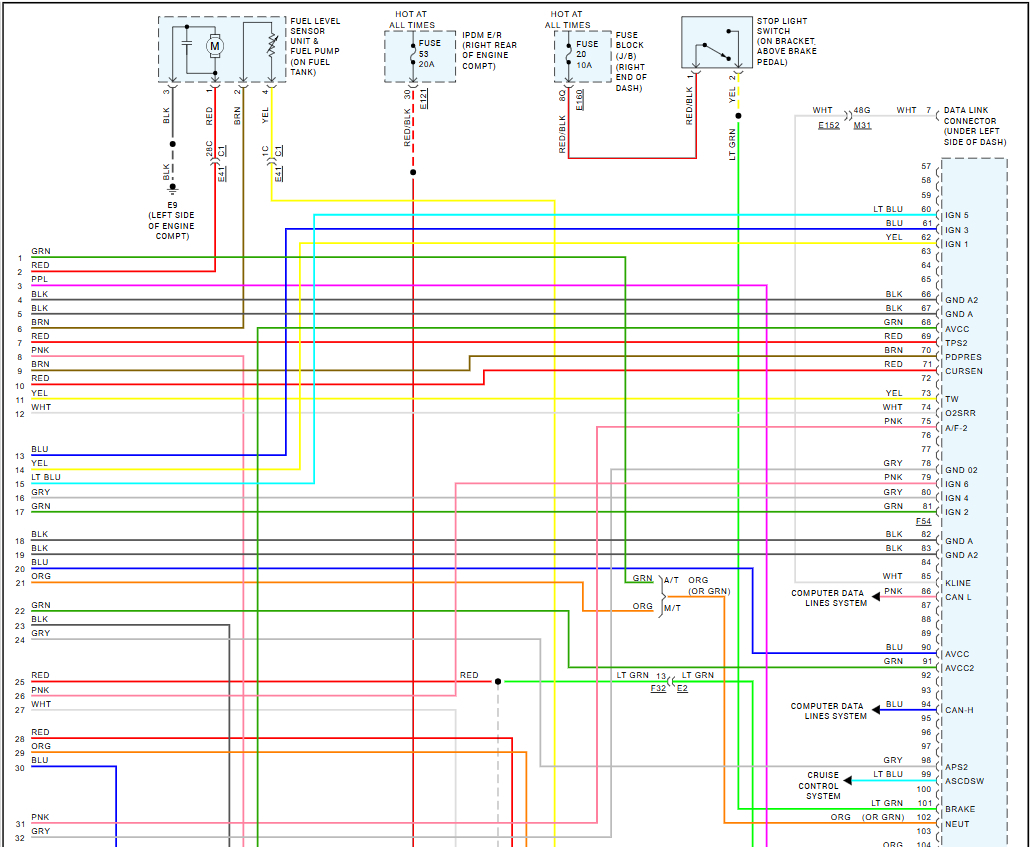This screenshot has height=847, width=1034.
Task: Click the CURSEN terminal label
Action: pyautogui.click(x=964, y=371)
